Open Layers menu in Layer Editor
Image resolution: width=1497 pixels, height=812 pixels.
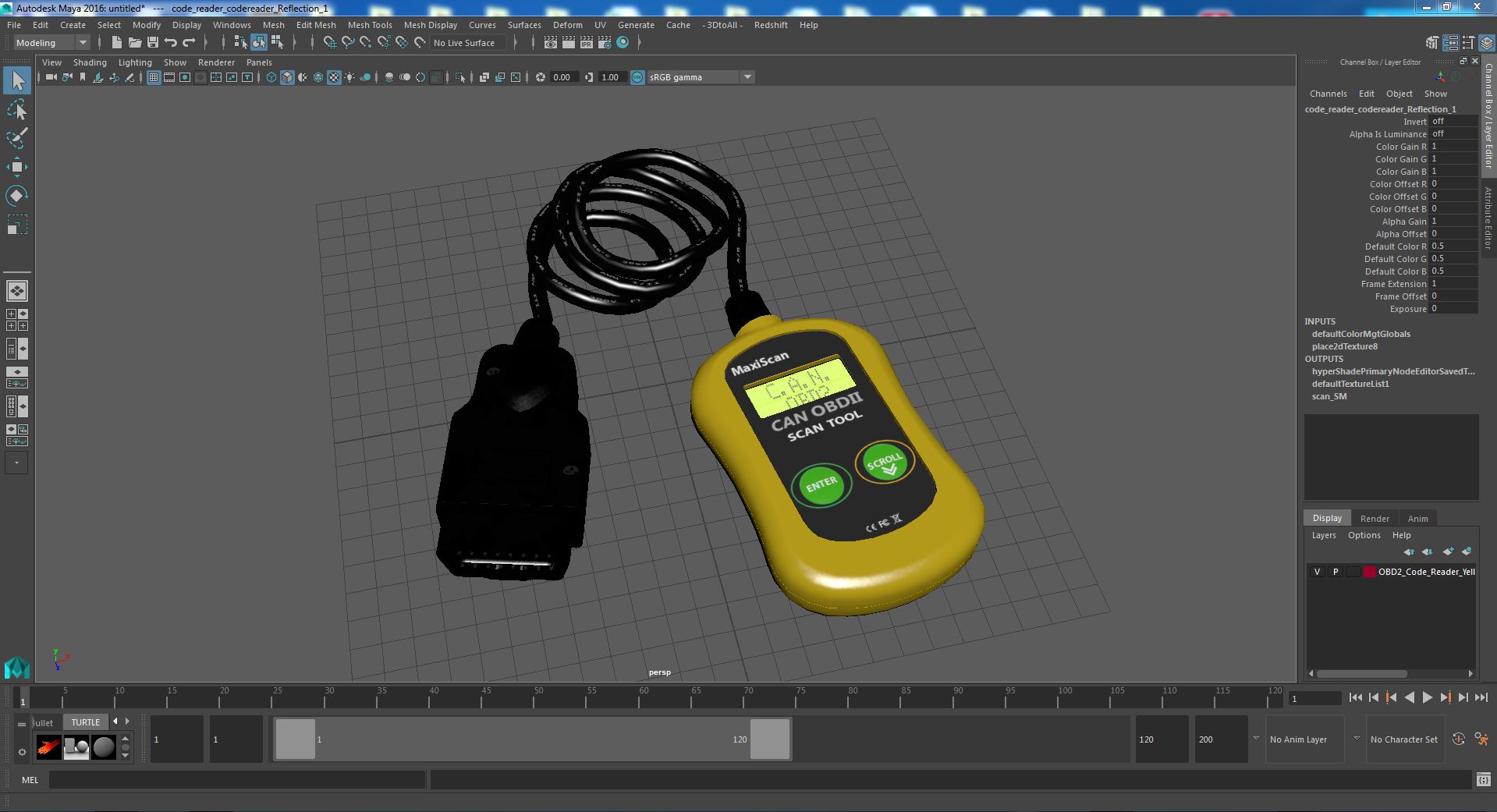1323,535
